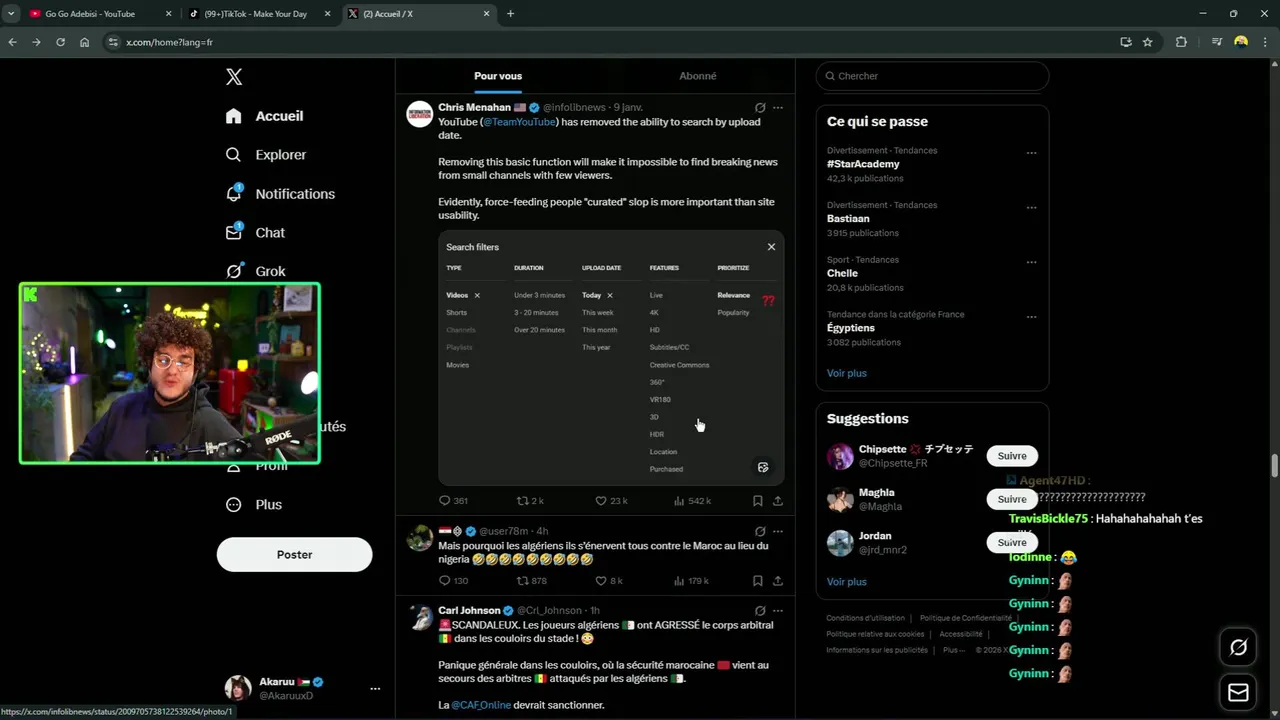This screenshot has width=1280, height=720.
Task: Open more options on Carl Johnson's post
Action: point(778,611)
